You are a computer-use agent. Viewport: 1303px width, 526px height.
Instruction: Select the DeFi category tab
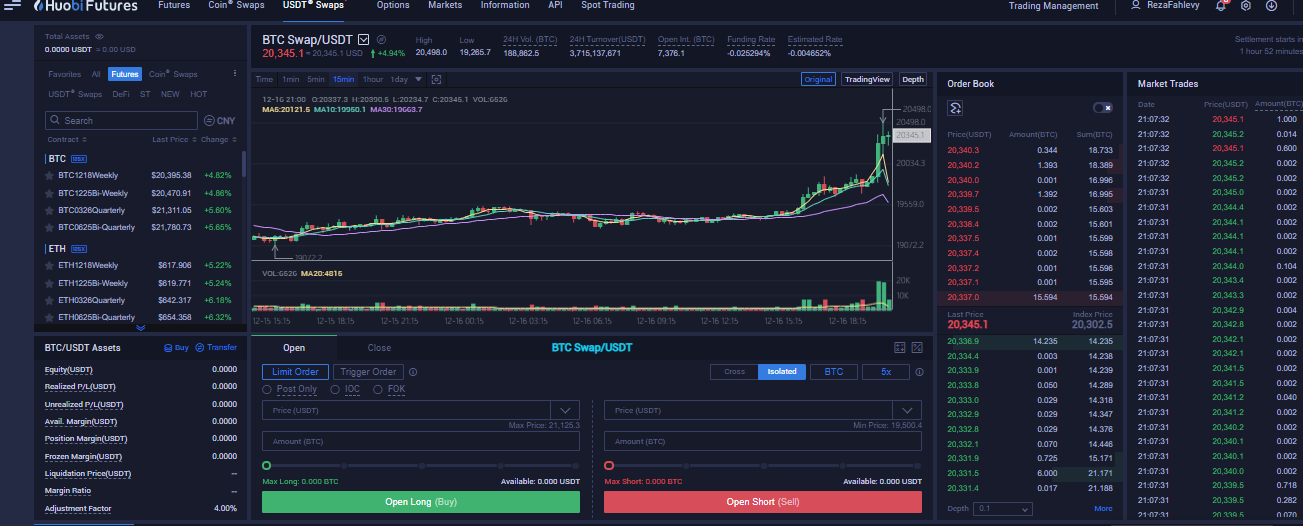(121, 94)
